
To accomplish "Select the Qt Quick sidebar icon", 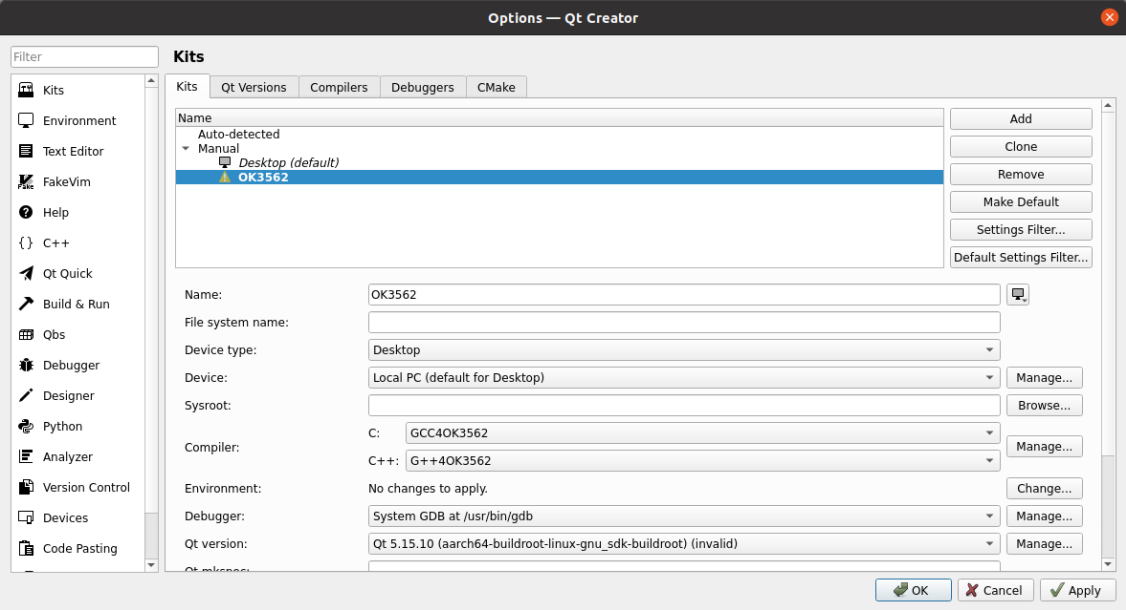I will pos(27,274).
